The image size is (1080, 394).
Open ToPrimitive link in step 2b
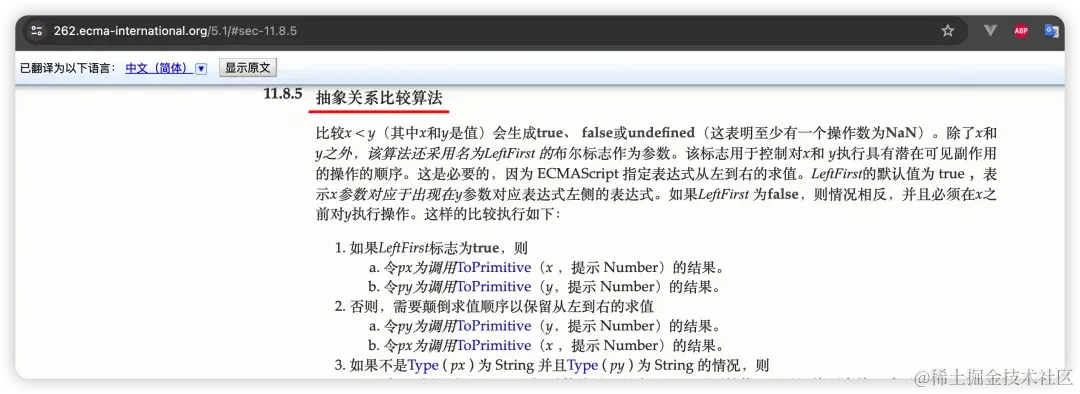(494, 345)
